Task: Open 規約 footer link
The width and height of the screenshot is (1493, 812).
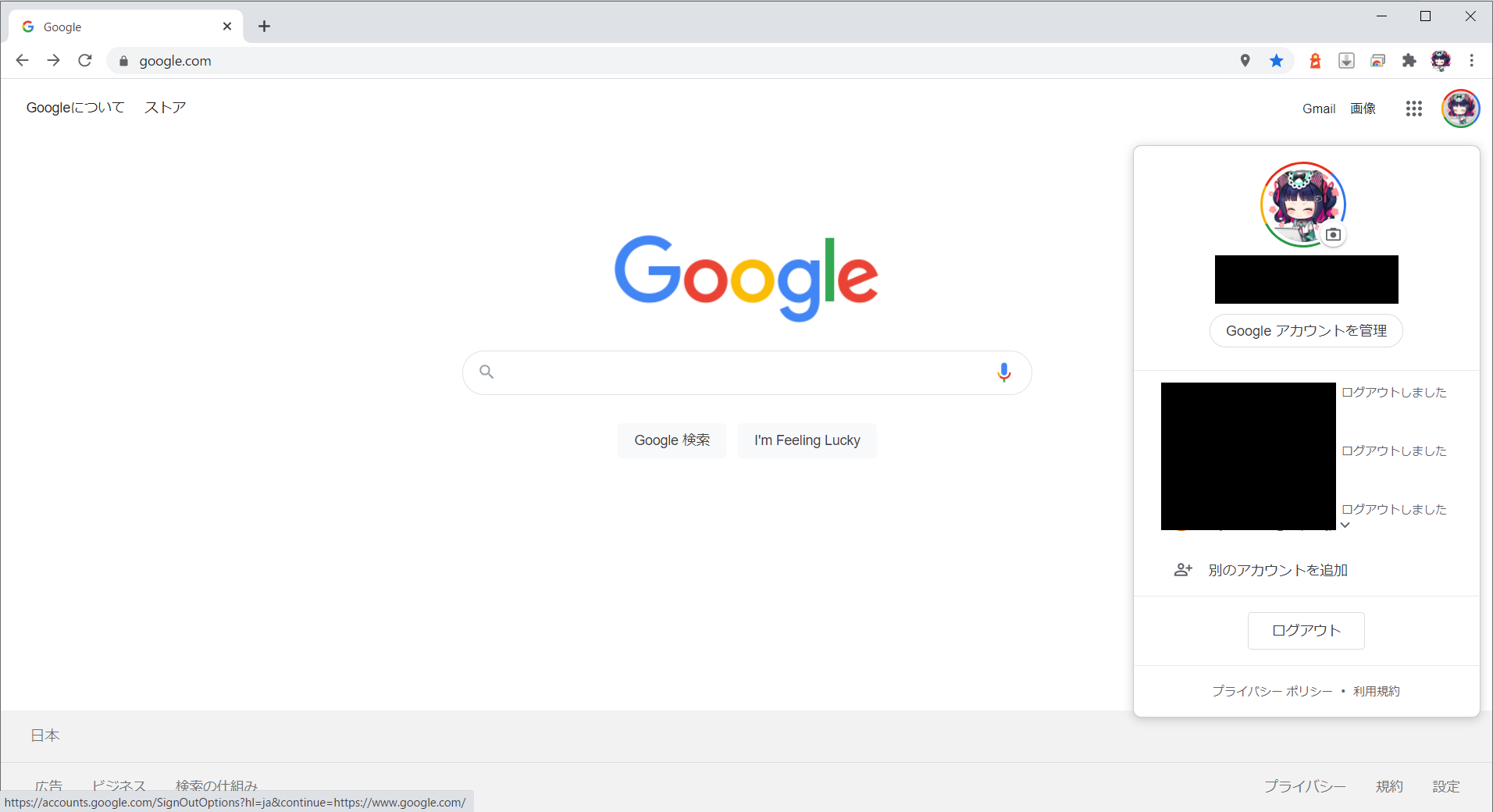Action: tap(1389, 786)
